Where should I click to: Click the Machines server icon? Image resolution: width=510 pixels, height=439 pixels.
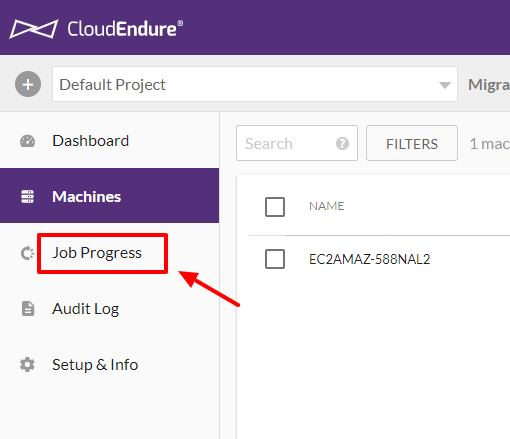[27, 196]
